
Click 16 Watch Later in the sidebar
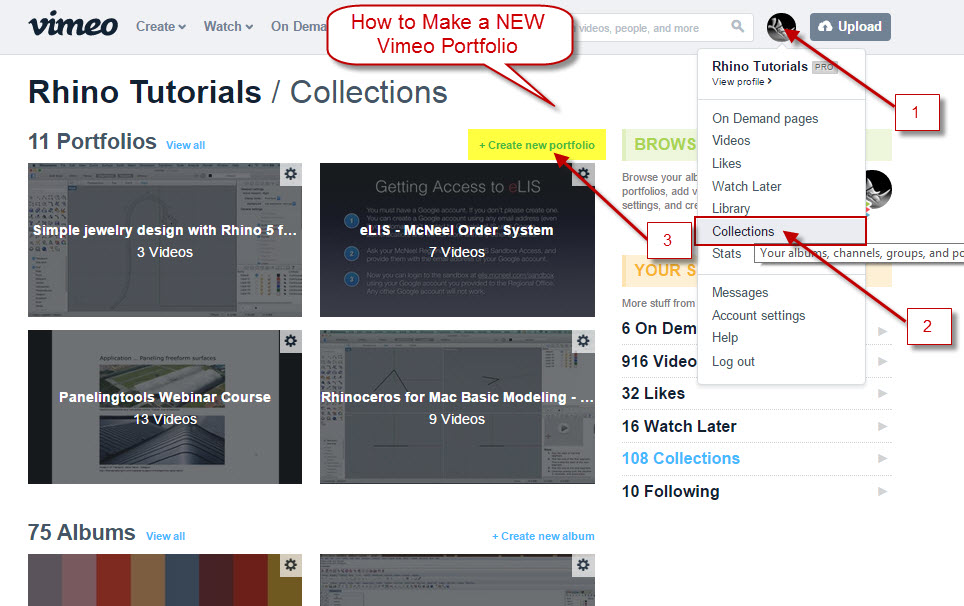point(679,427)
